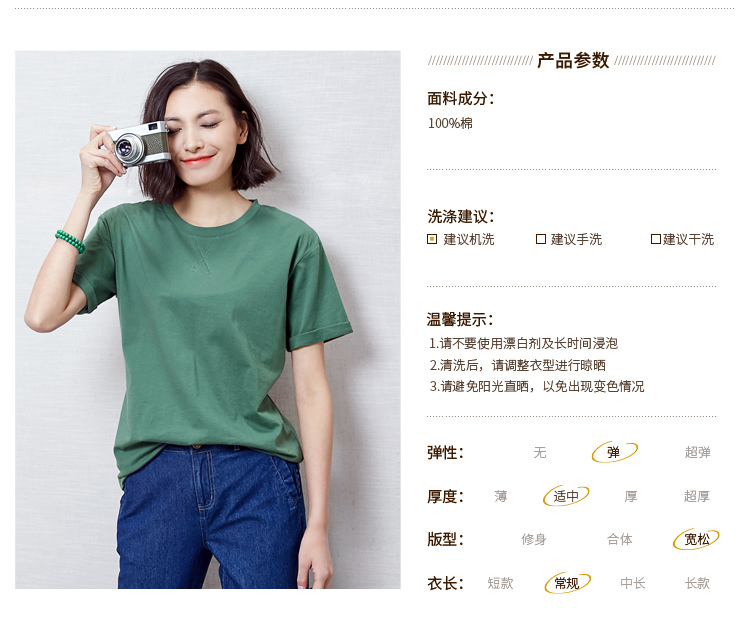Select elasticity option 无
Image resolution: width=750 pixels, height=626 pixels.
[x=540, y=452]
